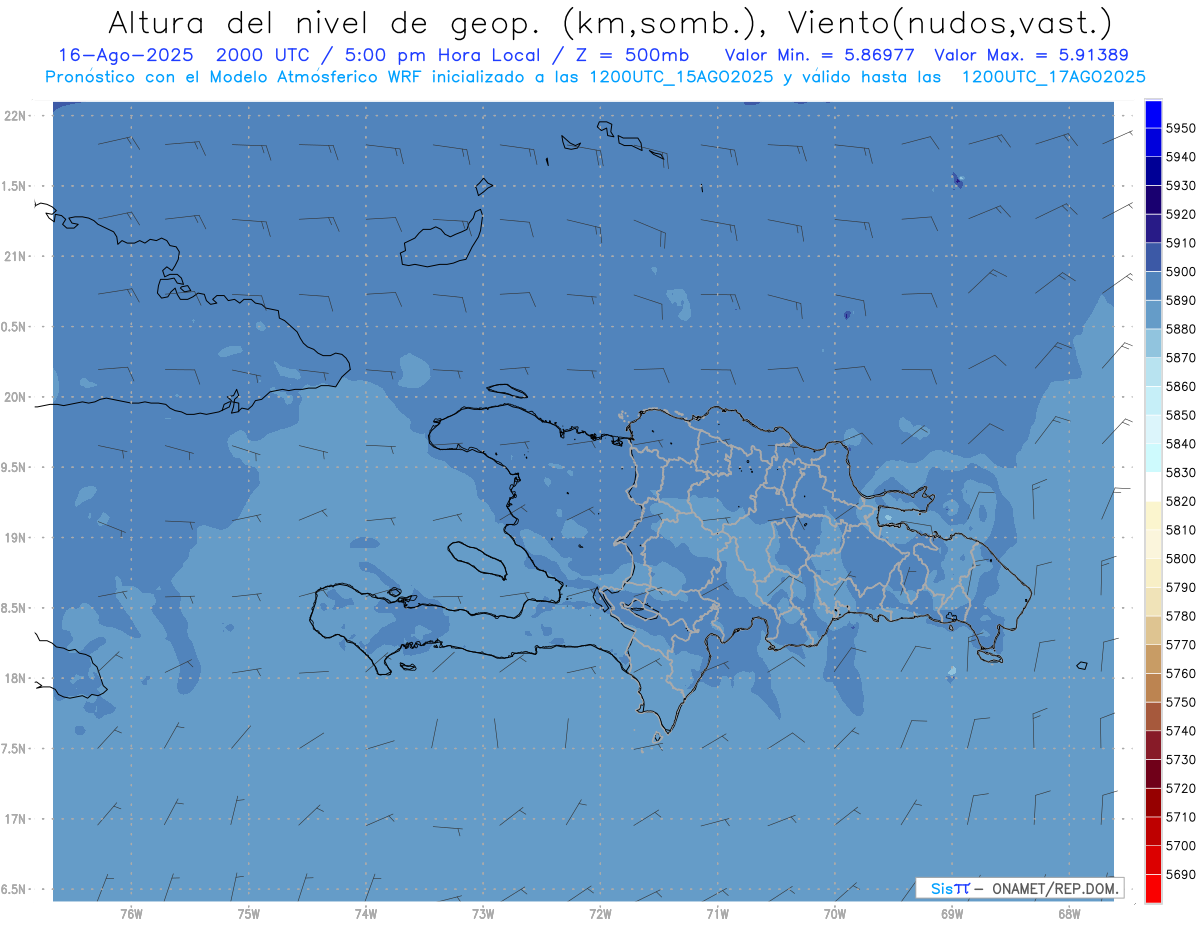
Task: Click the 5900 colorbar label
Action: click(1180, 272)
